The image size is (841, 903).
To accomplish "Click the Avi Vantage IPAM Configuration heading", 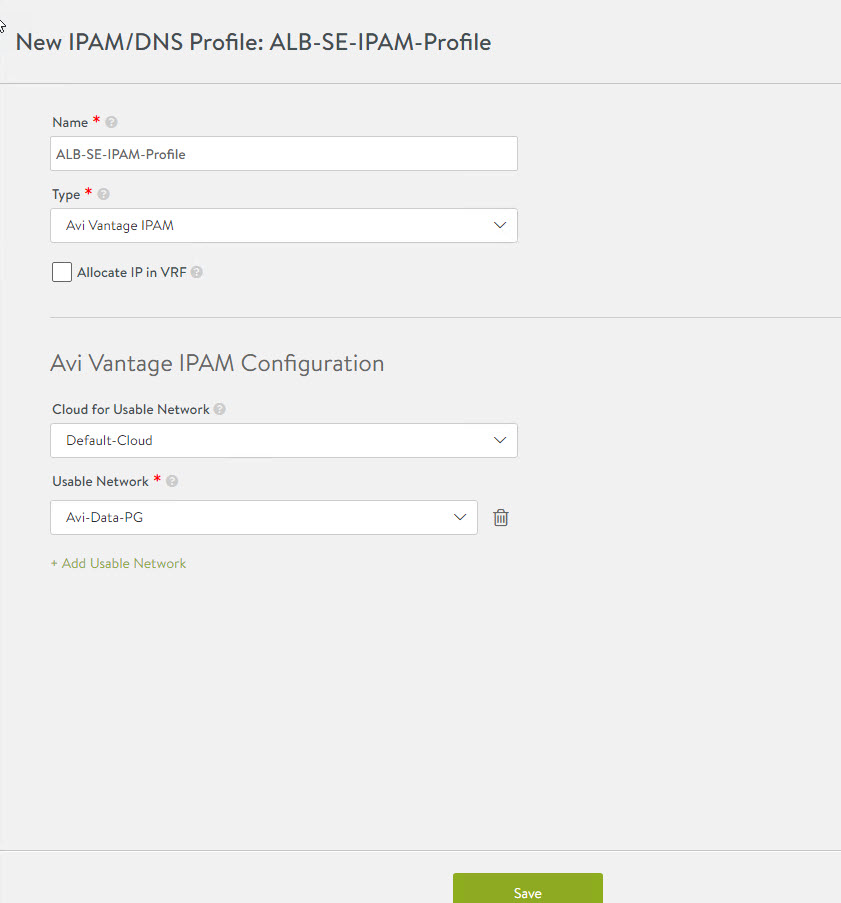I will (x=217, y=363).
